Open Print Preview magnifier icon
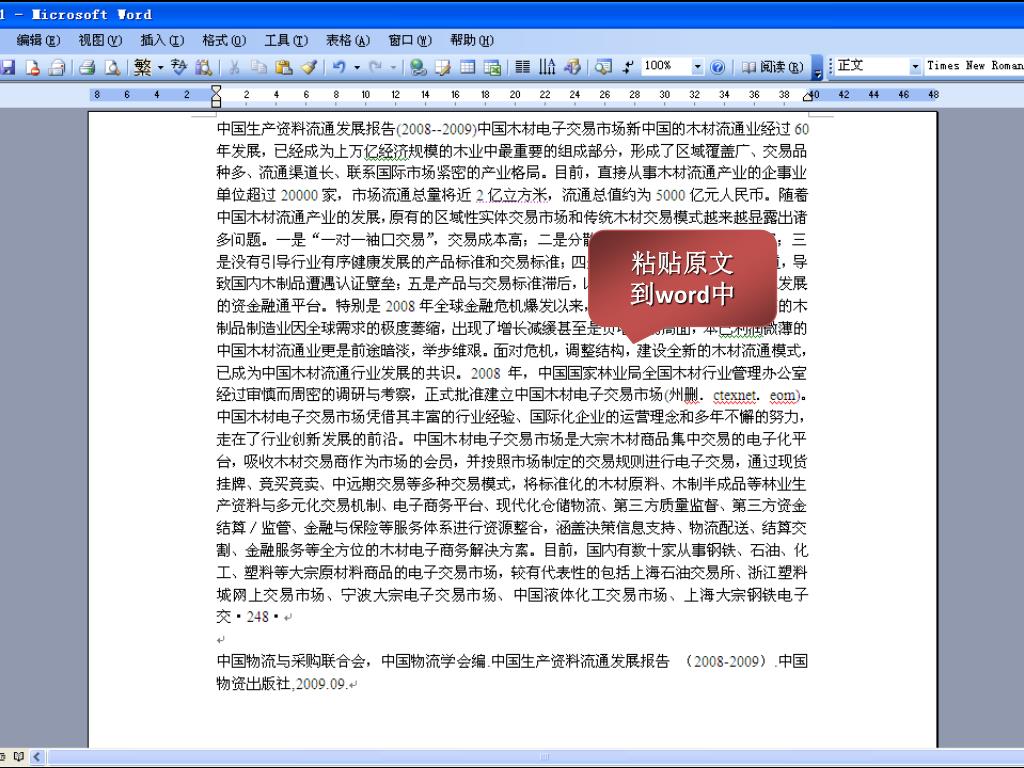Image resolution: width=1024 pixels, height=768 pixels. 112,67
